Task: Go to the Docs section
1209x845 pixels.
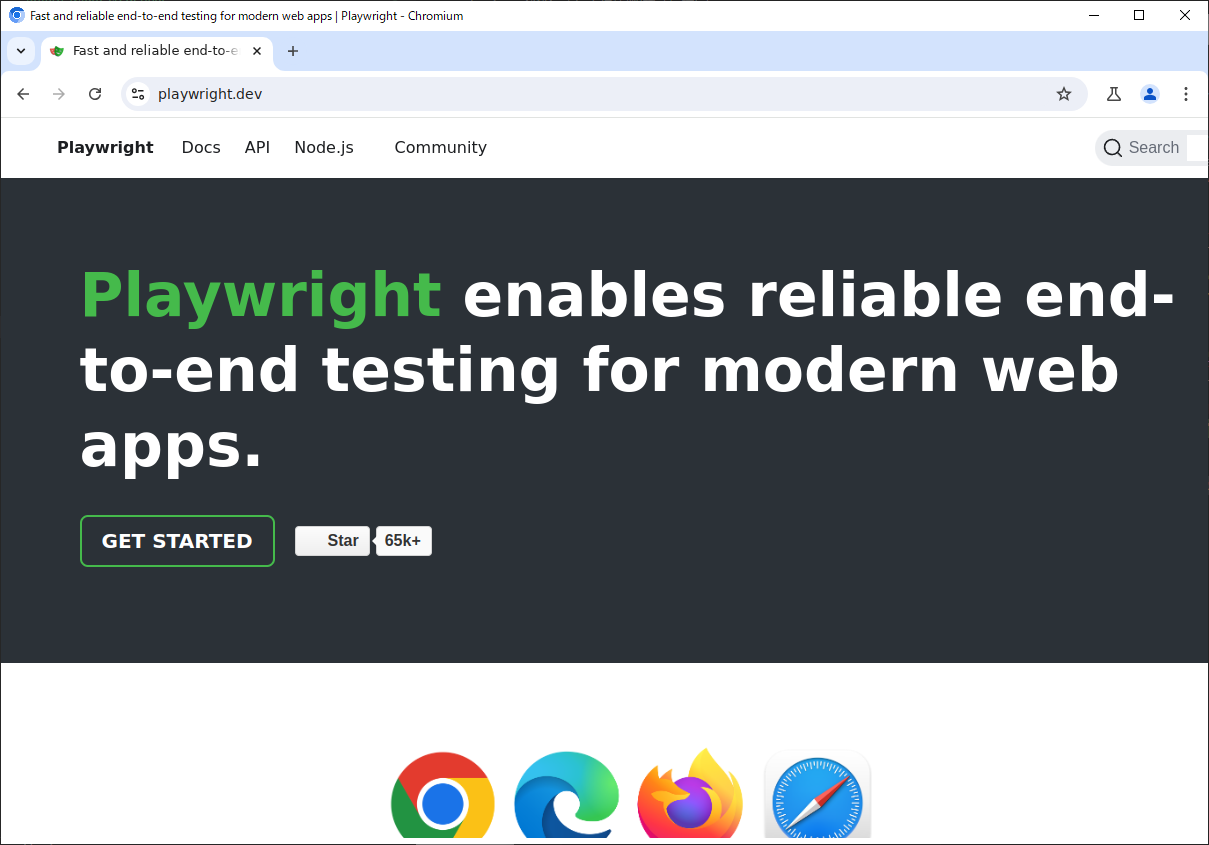Action: tap(201, 147)
